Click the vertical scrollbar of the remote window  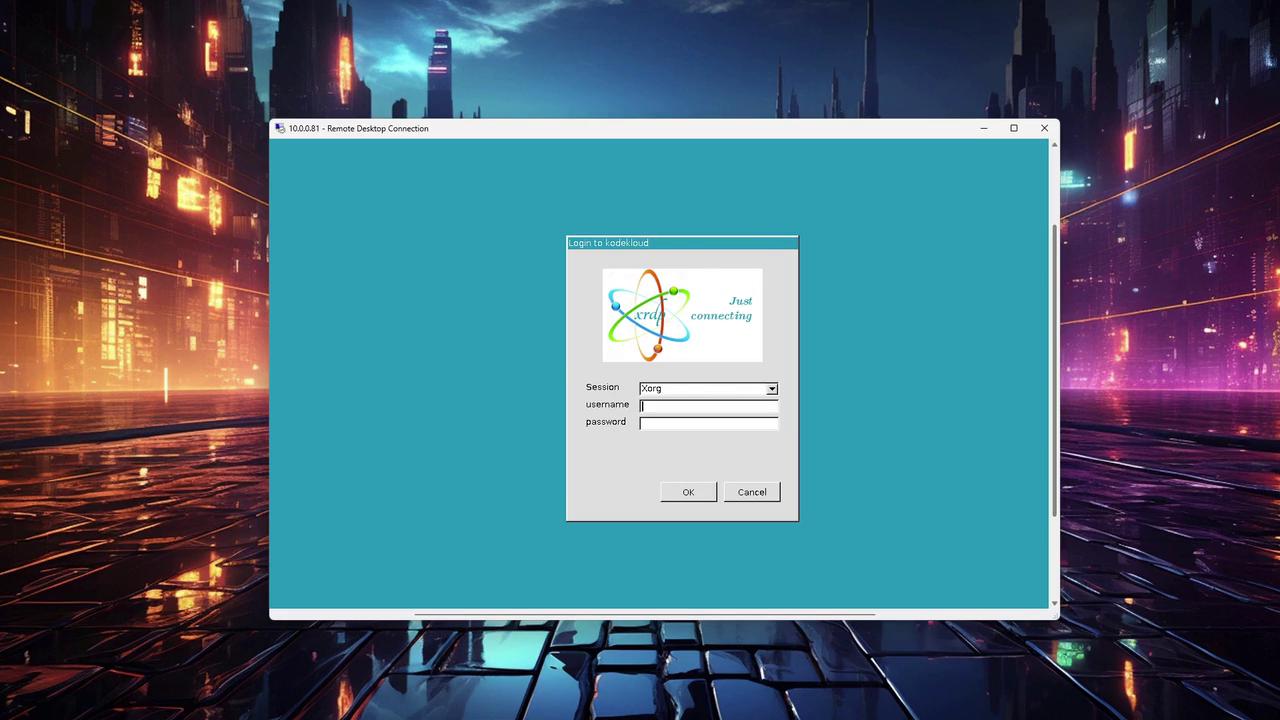click(x=1054, y=370)
